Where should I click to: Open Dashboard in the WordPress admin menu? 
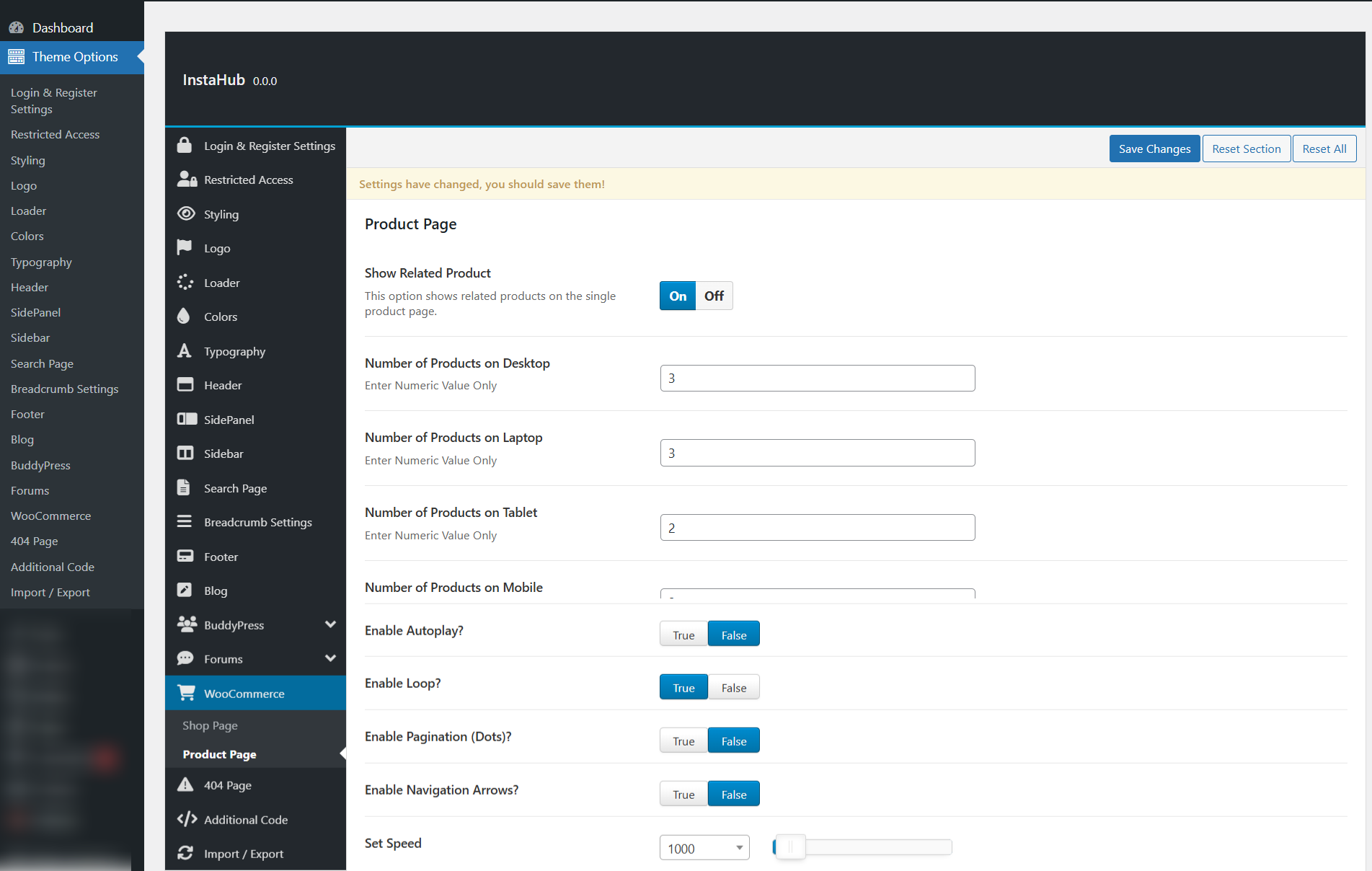tap(62, 27)
